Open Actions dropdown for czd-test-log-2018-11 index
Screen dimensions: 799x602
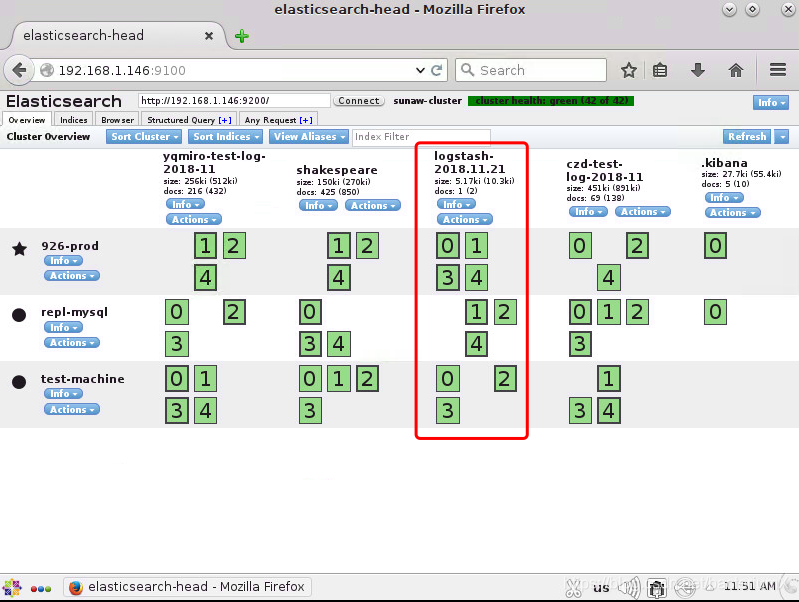643,212
